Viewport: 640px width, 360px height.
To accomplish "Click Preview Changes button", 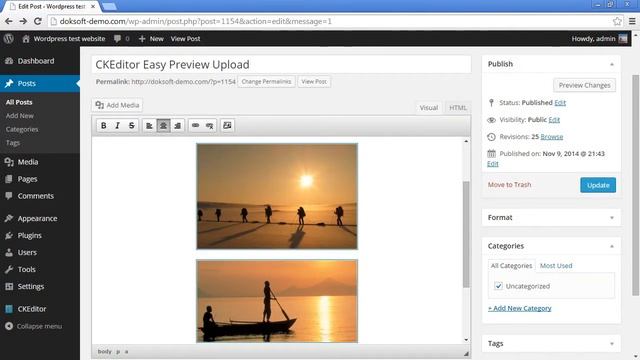I will (584, 85).
